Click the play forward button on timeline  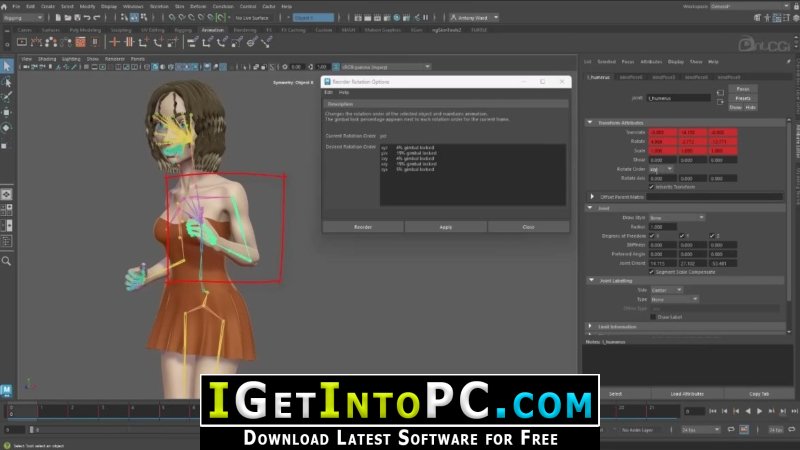(x=760, y=411)
